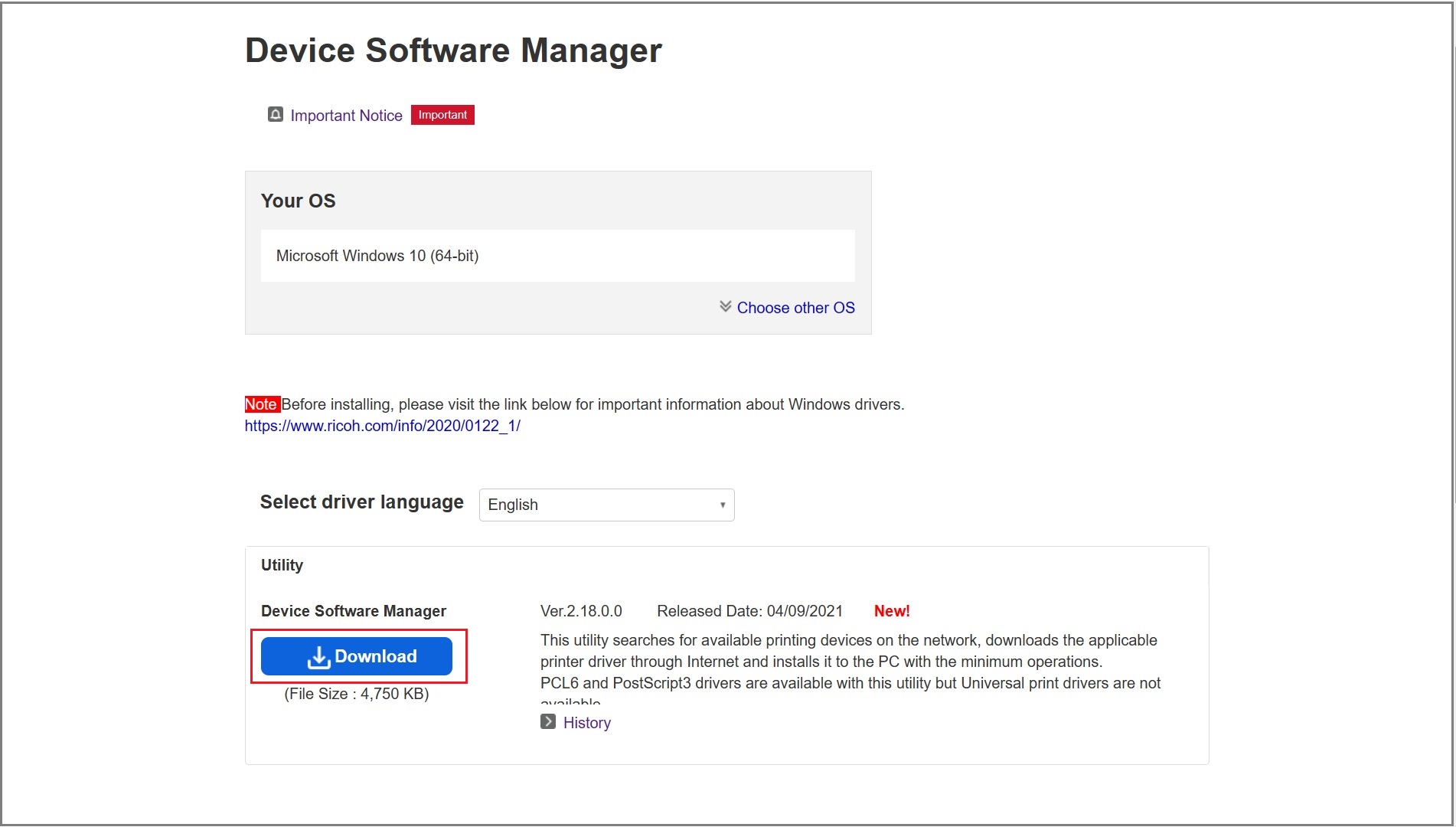Image resolution: width=1456 pixels, height=827 pixels.
Task: Click the Utility section header
Action: pyautogui.click(x=282, y=564)
